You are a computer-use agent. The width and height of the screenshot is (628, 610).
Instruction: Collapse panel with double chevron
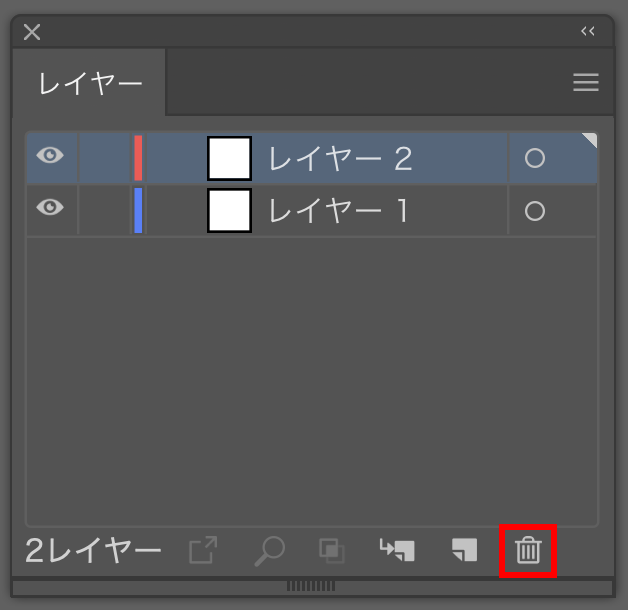click(x=588, y=31)
